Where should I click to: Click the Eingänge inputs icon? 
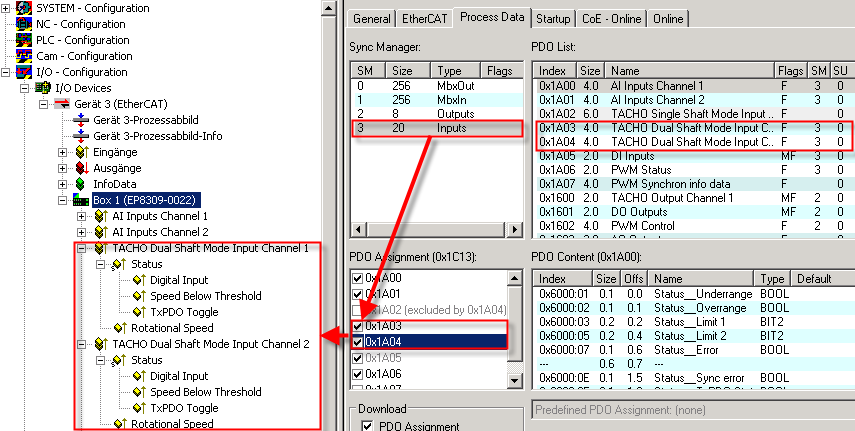[x=82, y=152]
